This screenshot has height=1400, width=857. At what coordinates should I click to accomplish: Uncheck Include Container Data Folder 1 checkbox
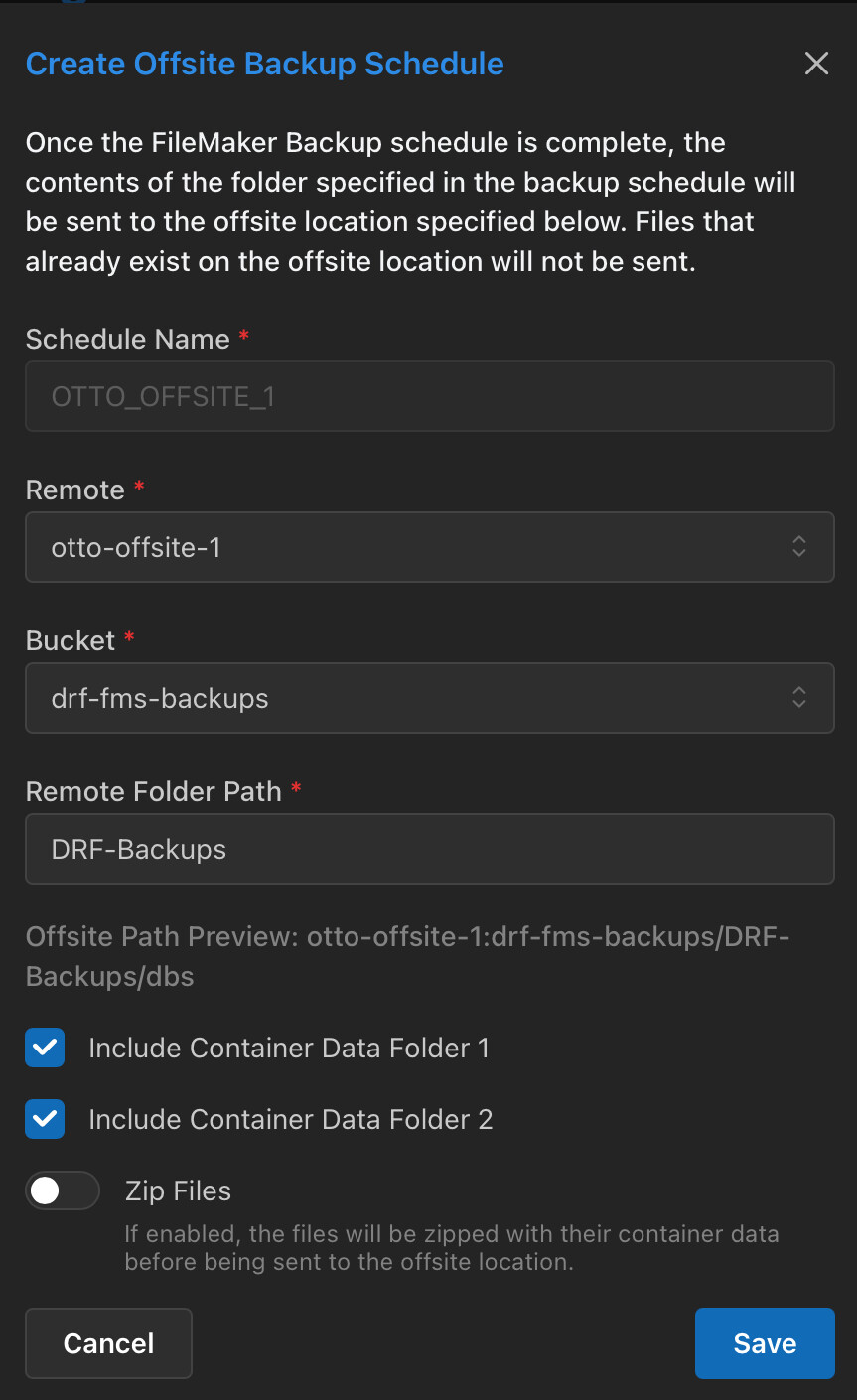pos(45,1048)
